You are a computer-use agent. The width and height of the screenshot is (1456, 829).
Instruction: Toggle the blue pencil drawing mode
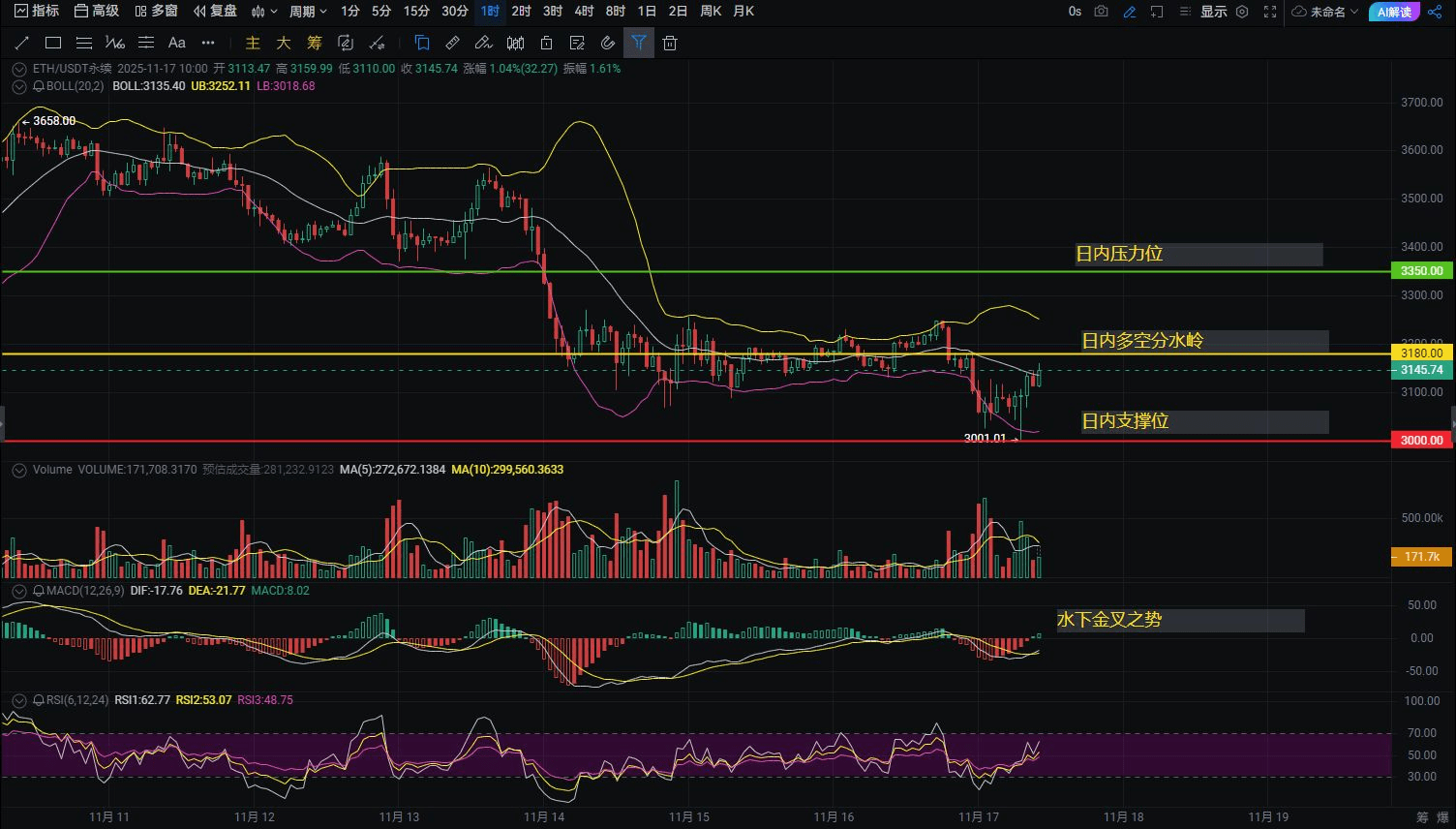pyautogui.click(x=1130, y=12)
